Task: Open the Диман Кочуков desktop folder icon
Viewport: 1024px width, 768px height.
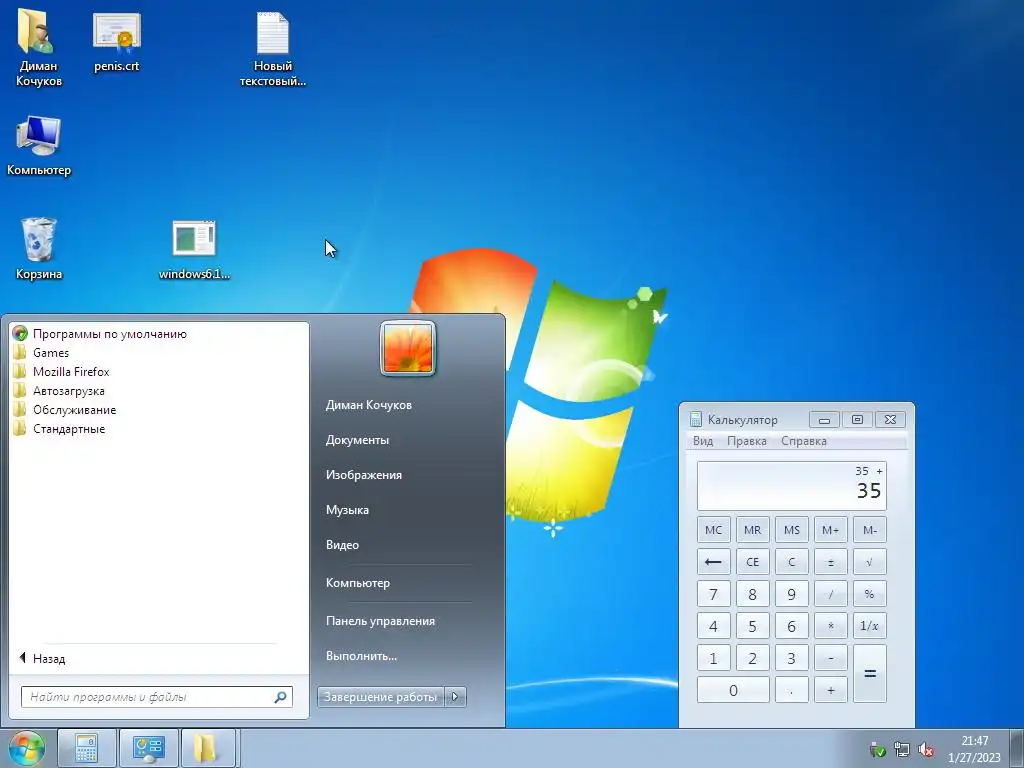Action: (38, 48)
